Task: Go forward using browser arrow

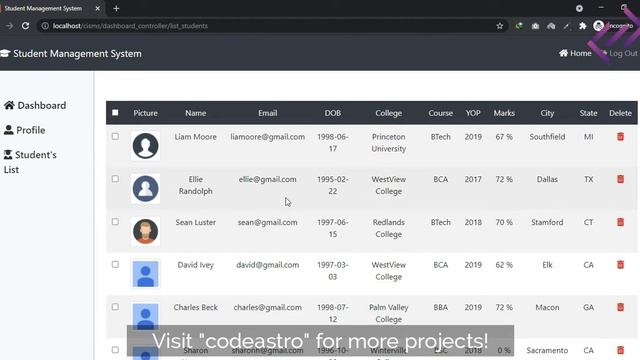Action: [9, 26]
